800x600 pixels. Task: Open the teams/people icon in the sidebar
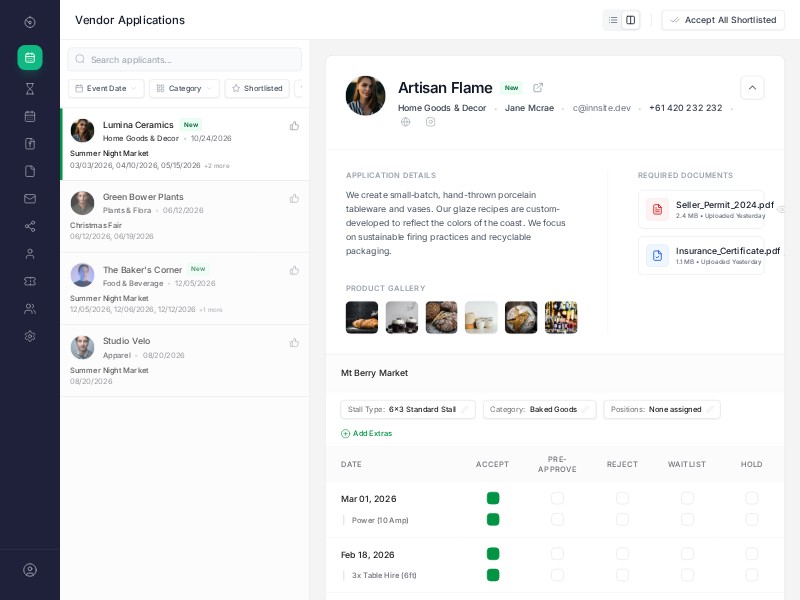tap(30, 309)
